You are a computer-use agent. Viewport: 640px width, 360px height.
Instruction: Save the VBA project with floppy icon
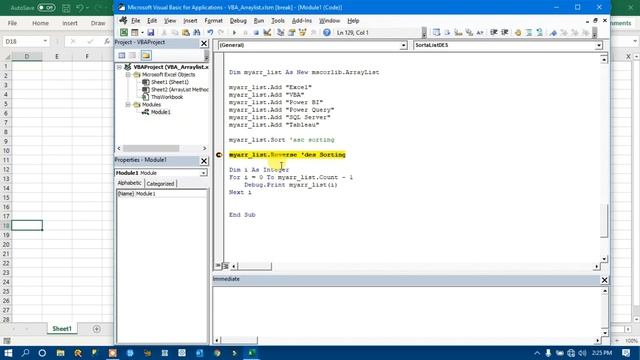coord(151,32)
